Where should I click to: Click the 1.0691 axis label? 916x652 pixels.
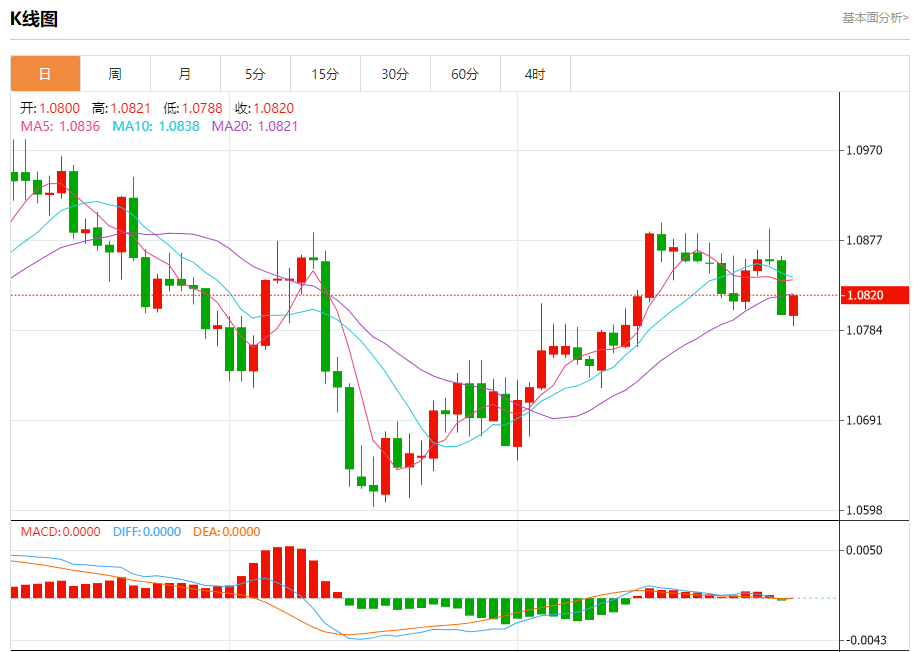coord(865,420)
